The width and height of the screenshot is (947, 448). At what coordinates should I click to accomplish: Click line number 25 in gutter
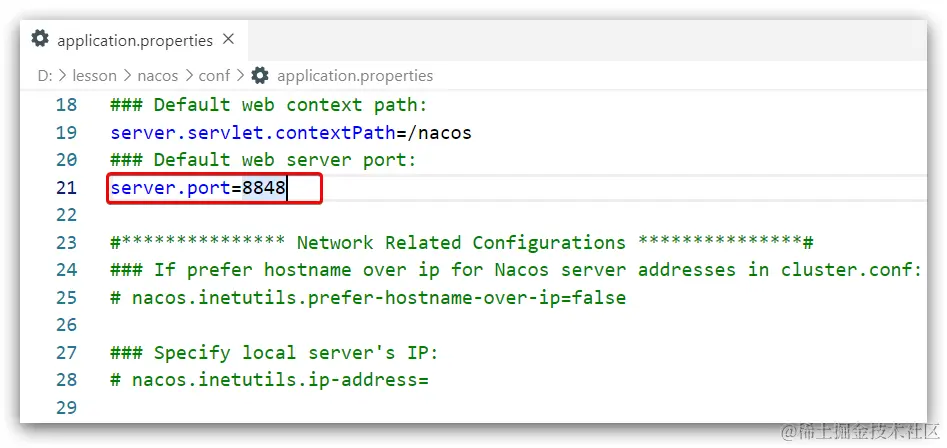pos(66,298)
